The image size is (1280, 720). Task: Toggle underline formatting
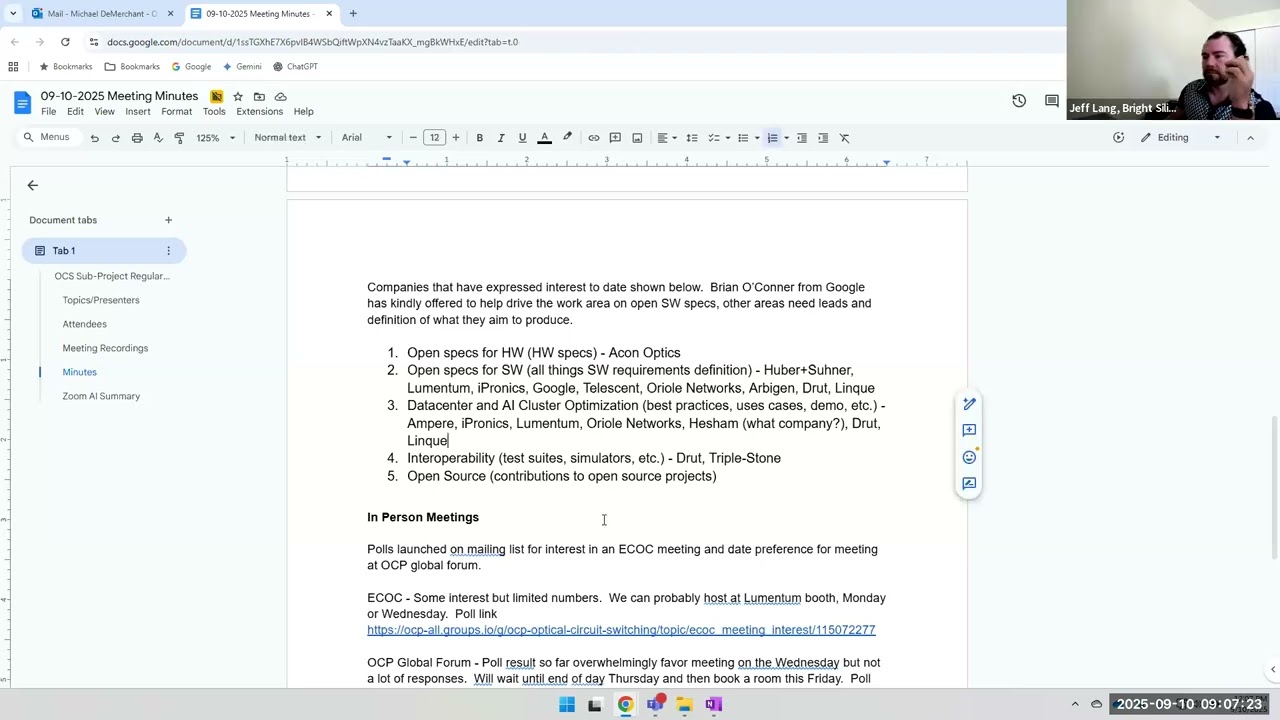[x=522, y=138]
